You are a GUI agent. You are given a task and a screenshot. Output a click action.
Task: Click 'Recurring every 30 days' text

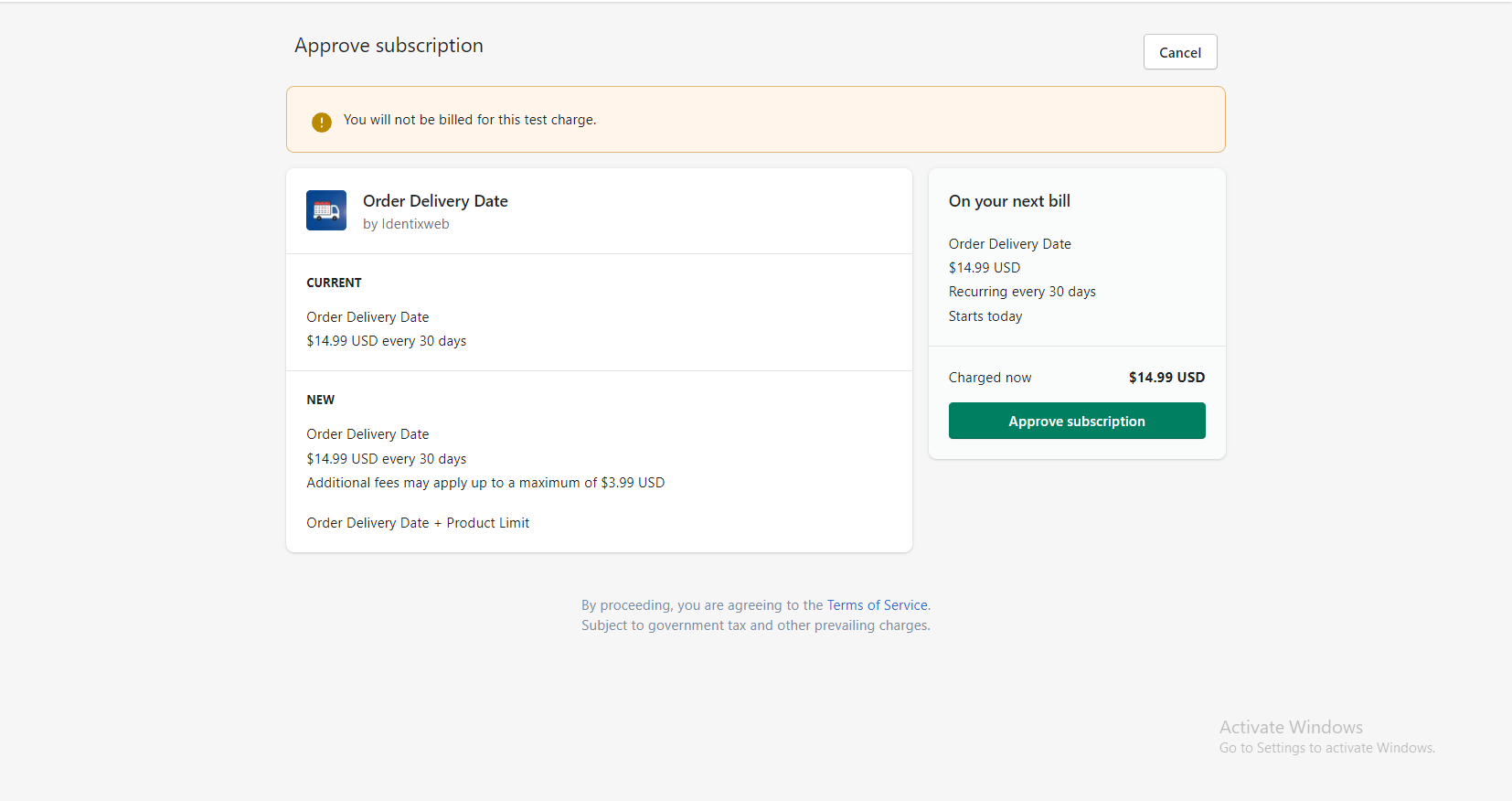coord(1022,292)
